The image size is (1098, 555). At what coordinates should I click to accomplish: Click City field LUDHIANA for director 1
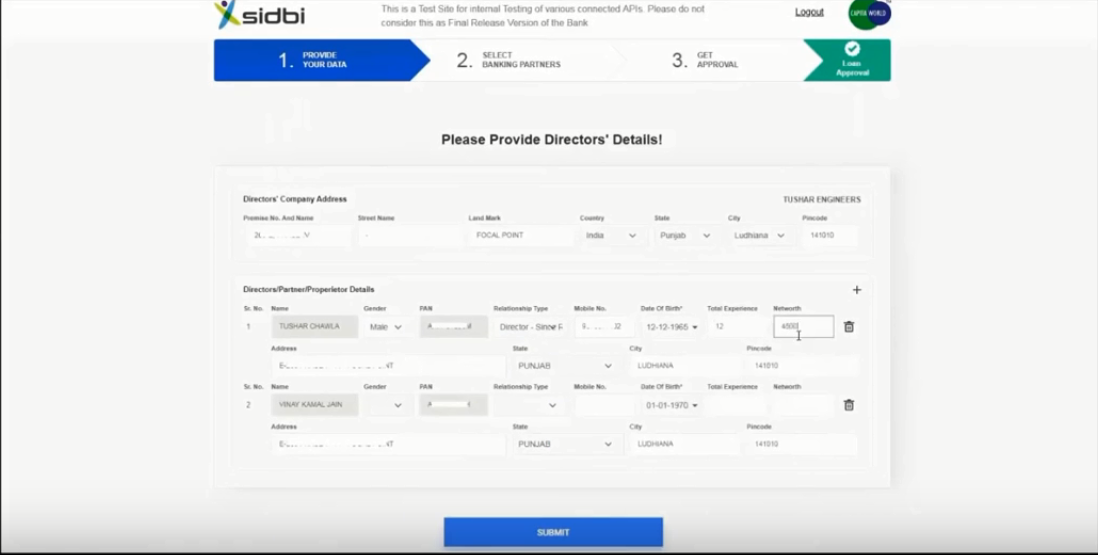pos(685,365)
